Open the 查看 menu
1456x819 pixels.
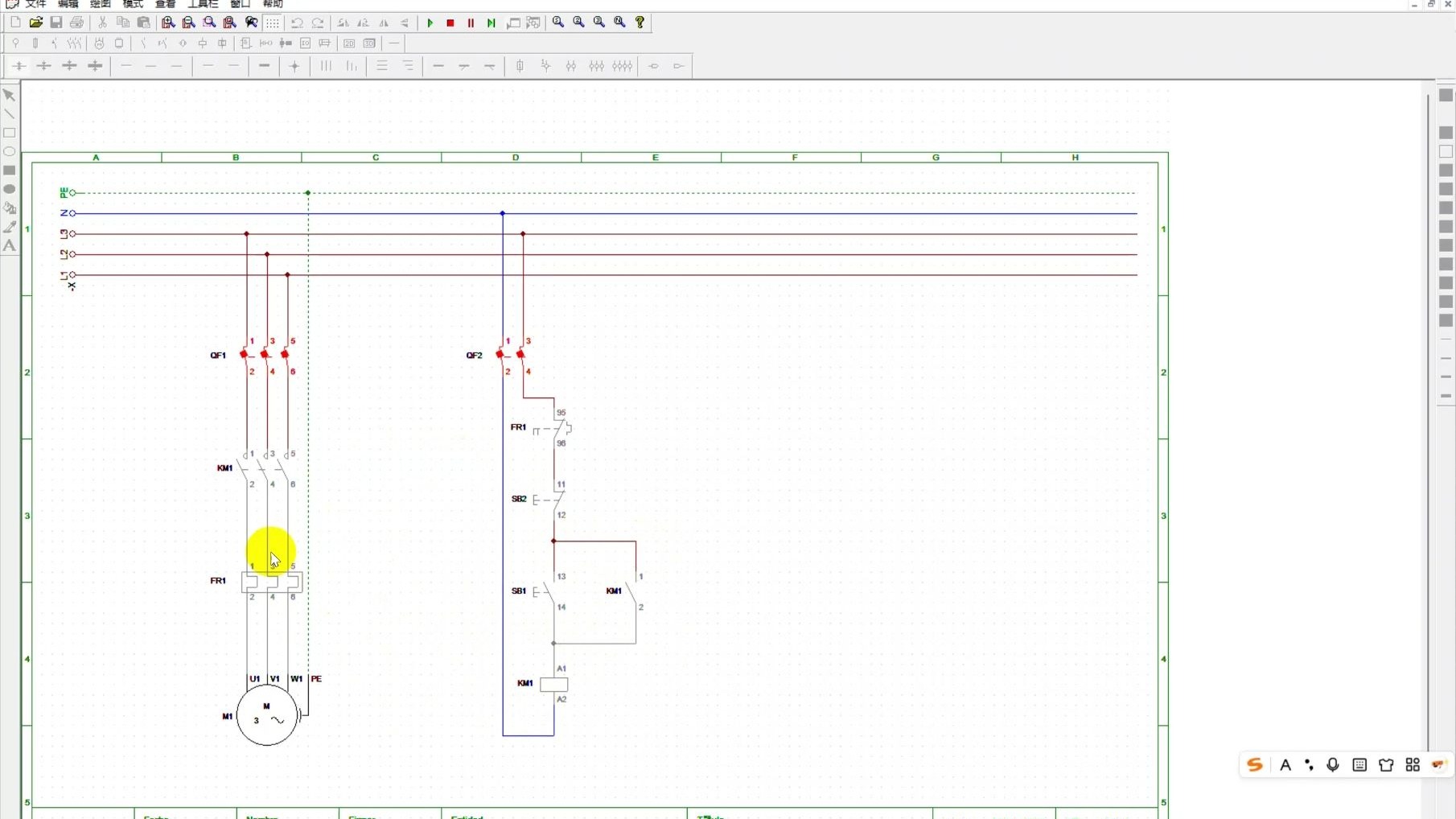pos(165,4)
